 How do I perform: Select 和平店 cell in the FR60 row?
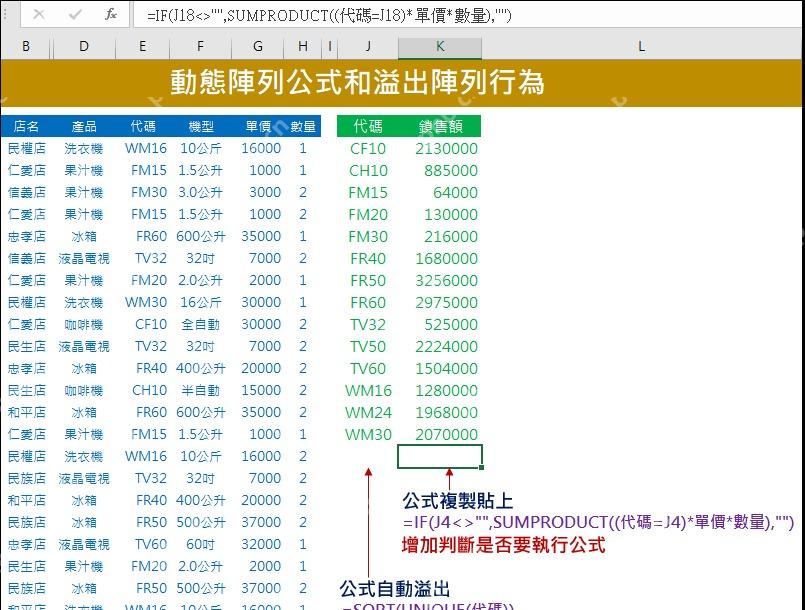[x=27, y=413]
